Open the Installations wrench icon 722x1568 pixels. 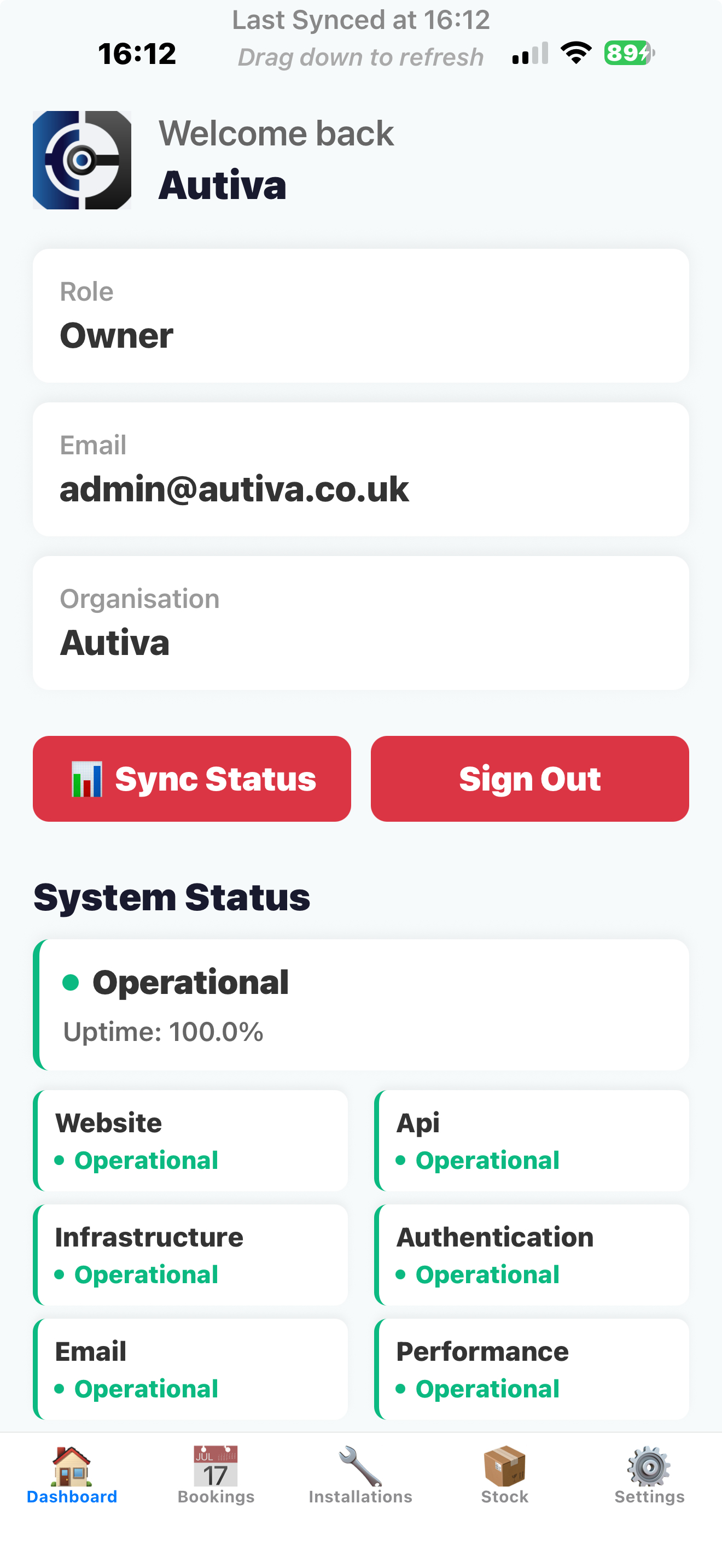(360, 1466)
